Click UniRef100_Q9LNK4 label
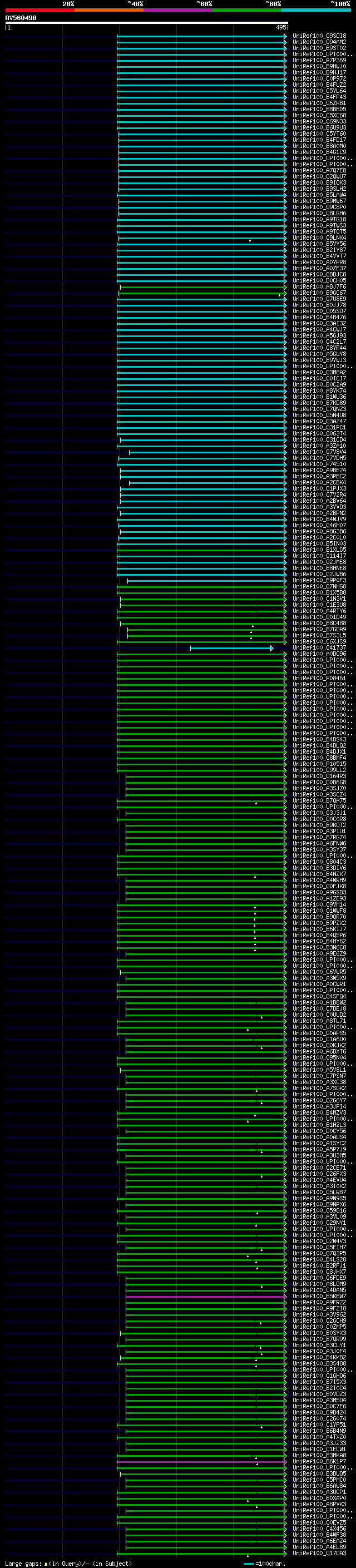 (x=319, y=238)
